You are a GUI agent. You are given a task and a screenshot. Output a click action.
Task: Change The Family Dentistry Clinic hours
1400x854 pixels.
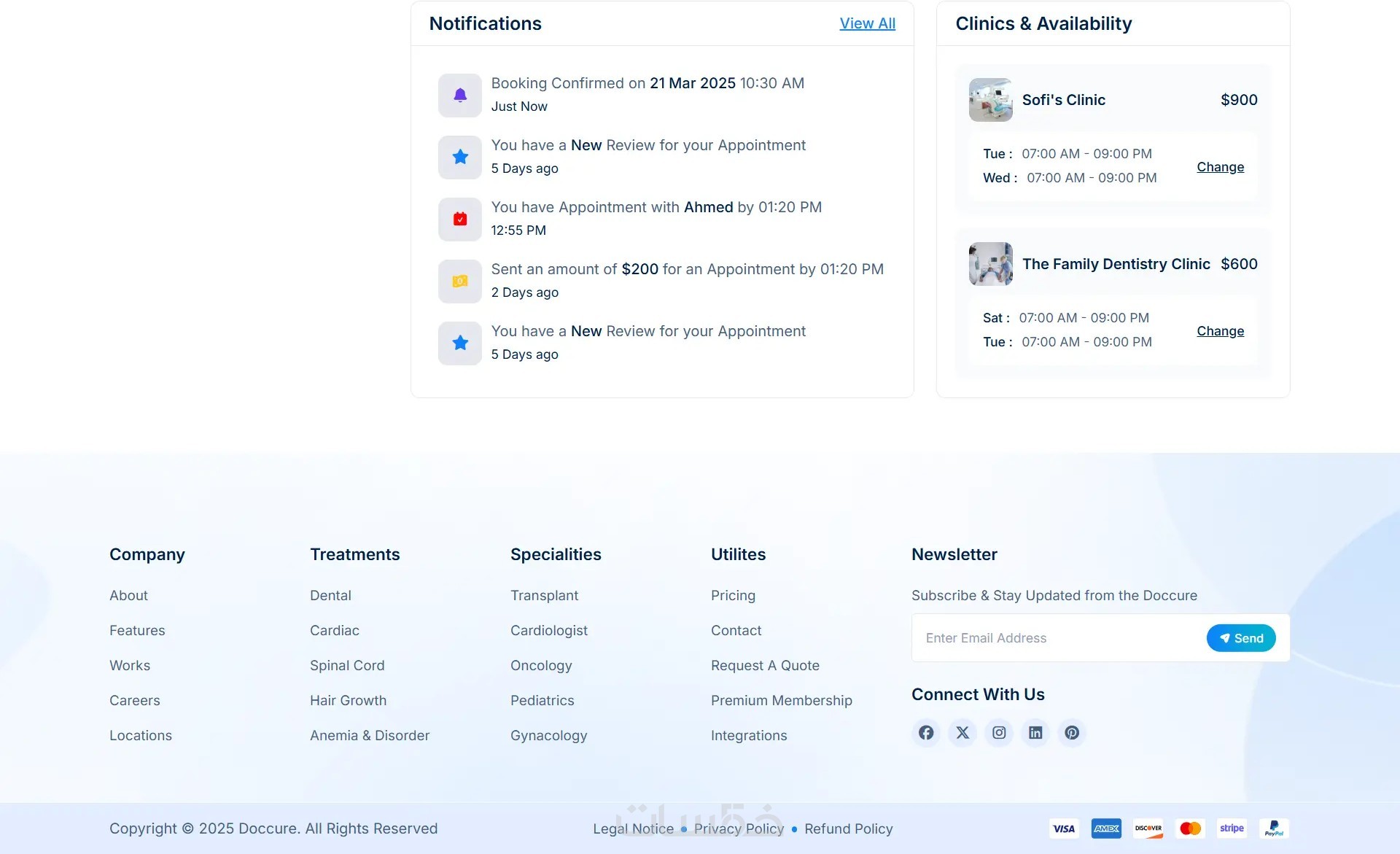pyautogui.click(x=1220, y=331)
